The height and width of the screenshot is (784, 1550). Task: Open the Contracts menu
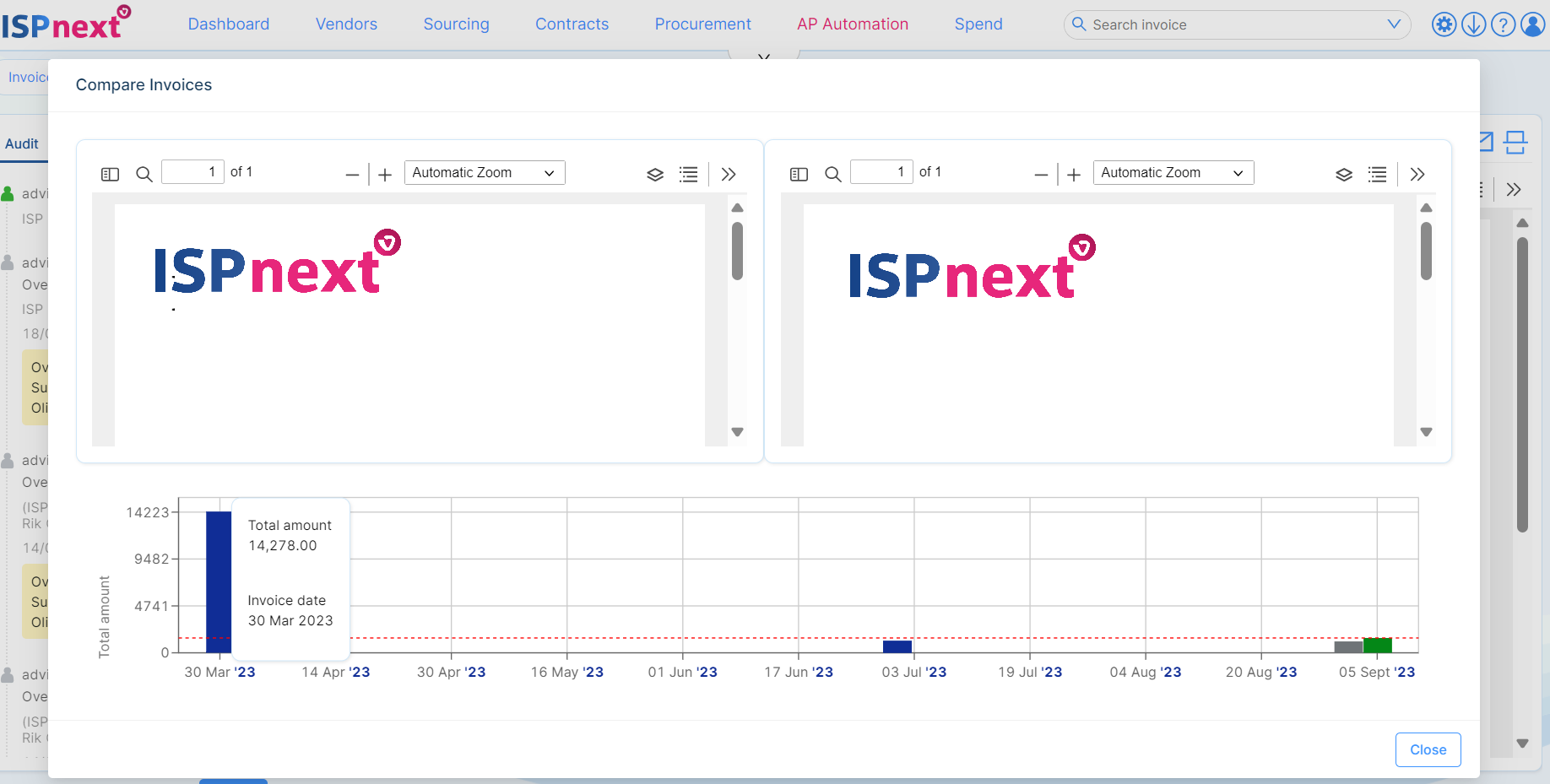[x=572, y=24]
